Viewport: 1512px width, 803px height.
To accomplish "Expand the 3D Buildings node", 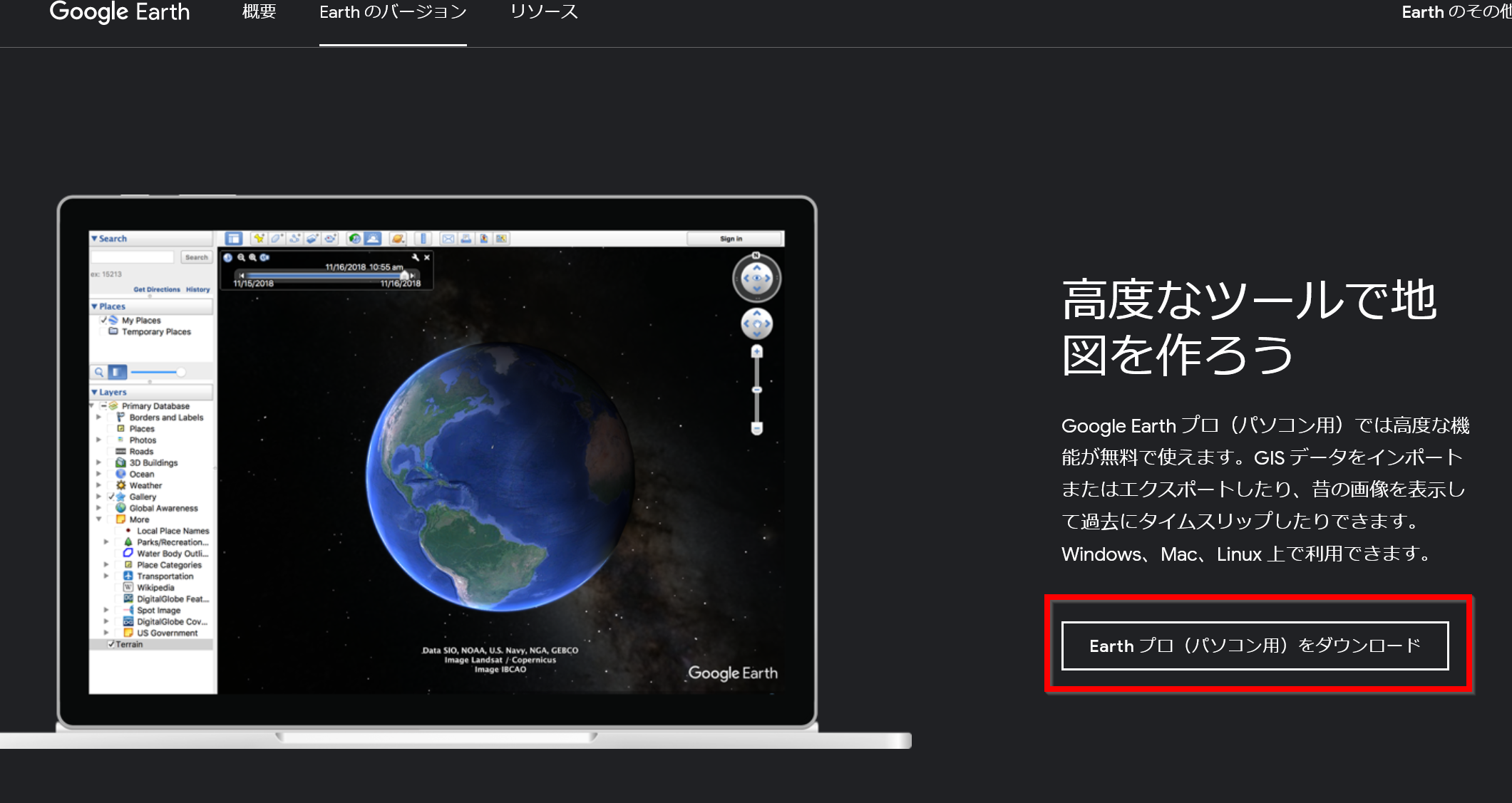I will pyautogui.click(x=98, y=462).
